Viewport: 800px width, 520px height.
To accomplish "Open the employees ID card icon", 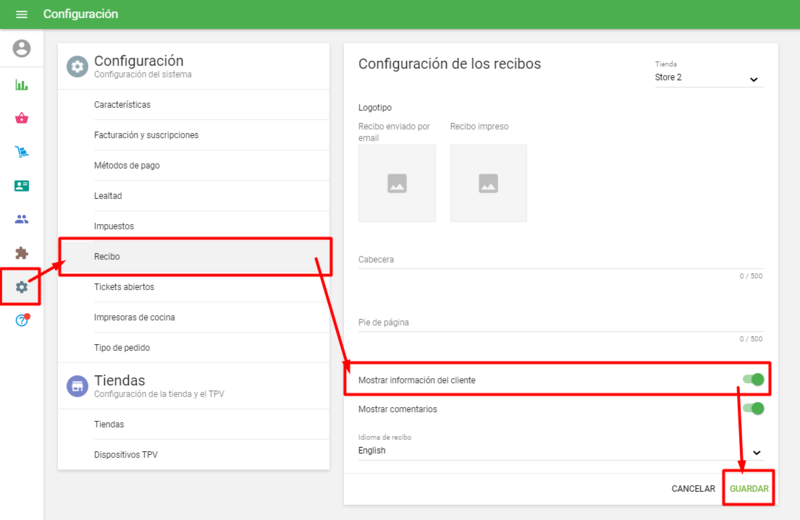I will pyautogui.click(x=21, y=186).
